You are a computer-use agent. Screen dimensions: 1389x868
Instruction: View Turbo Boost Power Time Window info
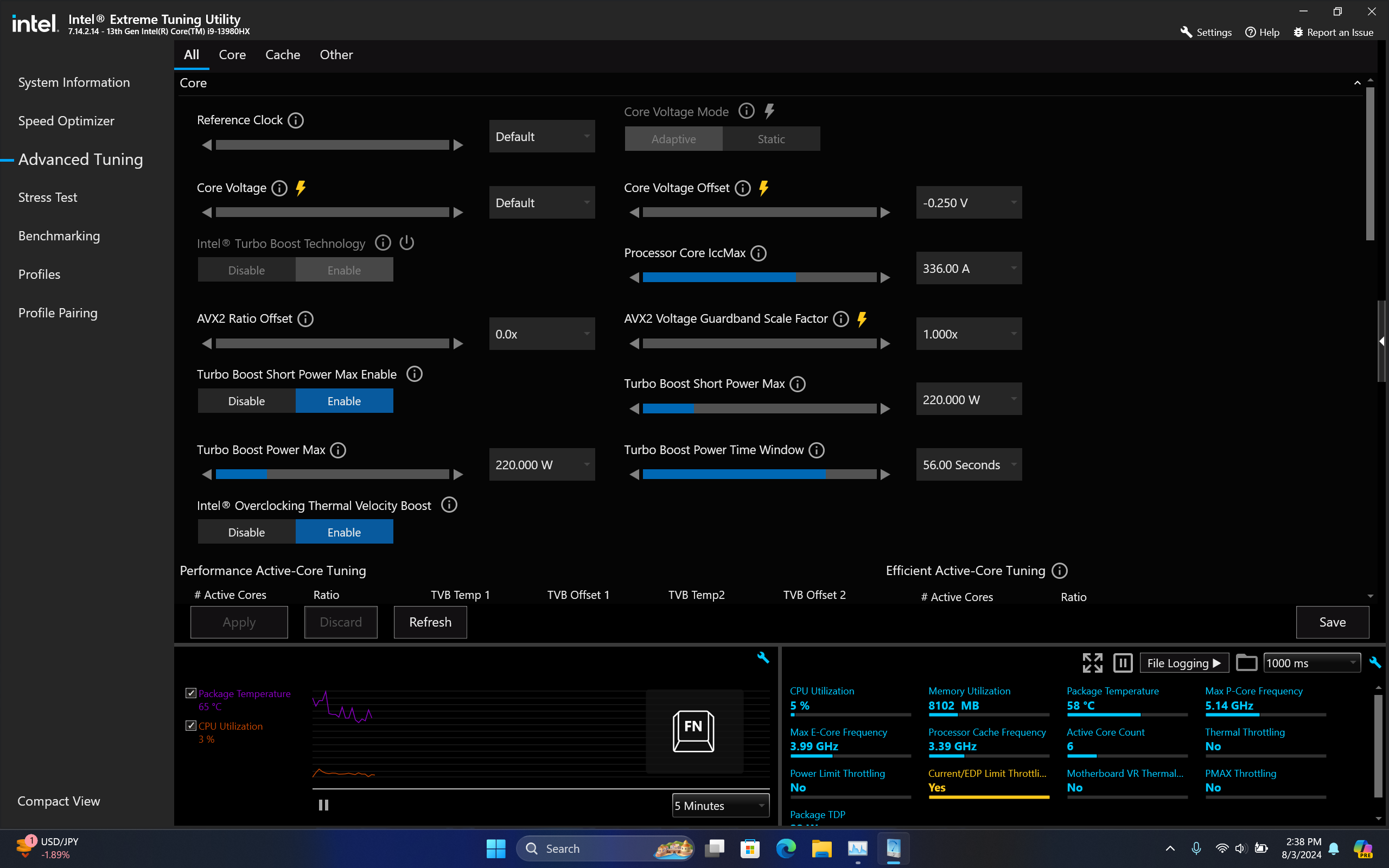click(x=817, y=450)
